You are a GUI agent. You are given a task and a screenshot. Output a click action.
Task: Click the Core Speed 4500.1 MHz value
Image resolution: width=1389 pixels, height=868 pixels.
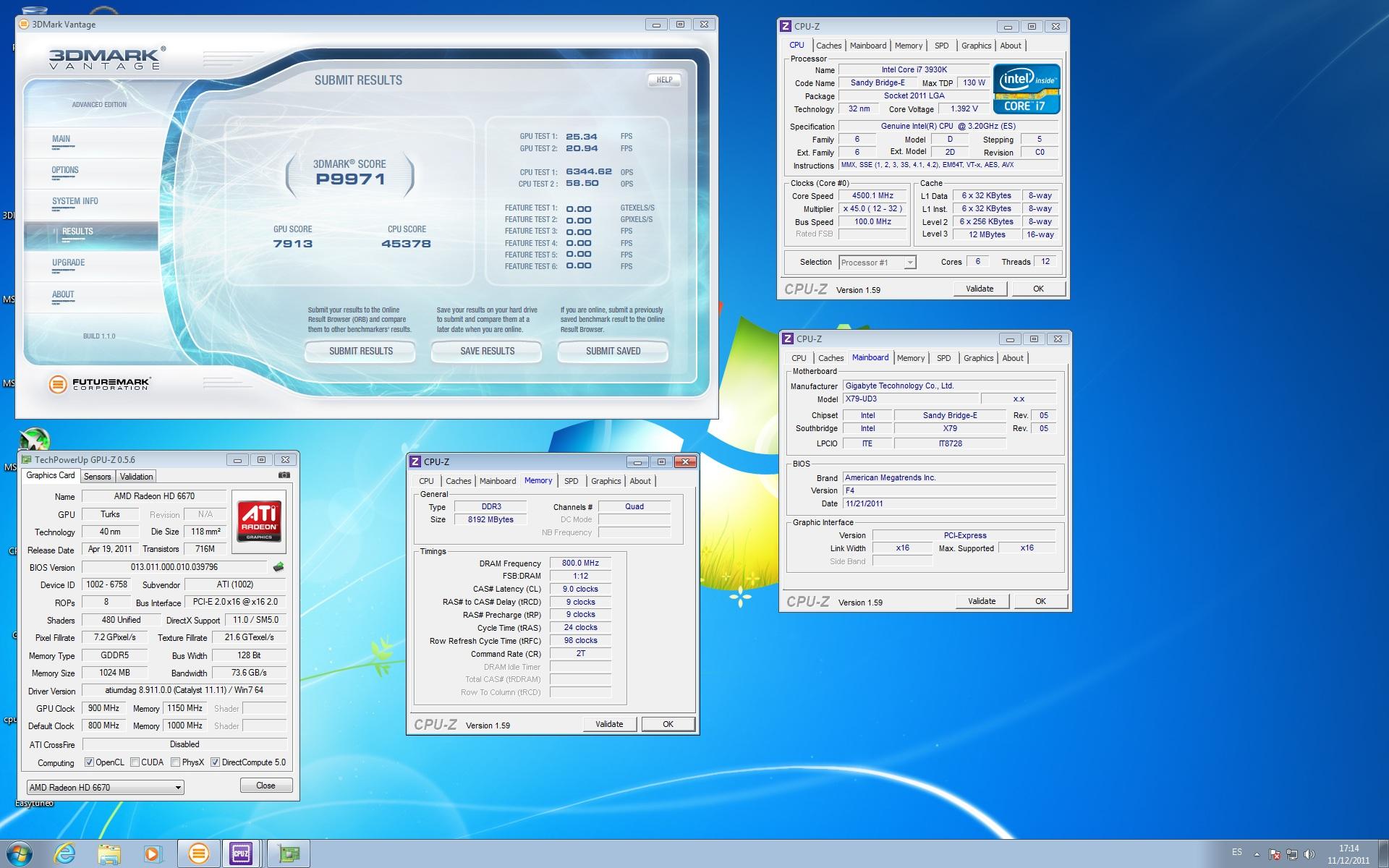[x=872, y=196]
